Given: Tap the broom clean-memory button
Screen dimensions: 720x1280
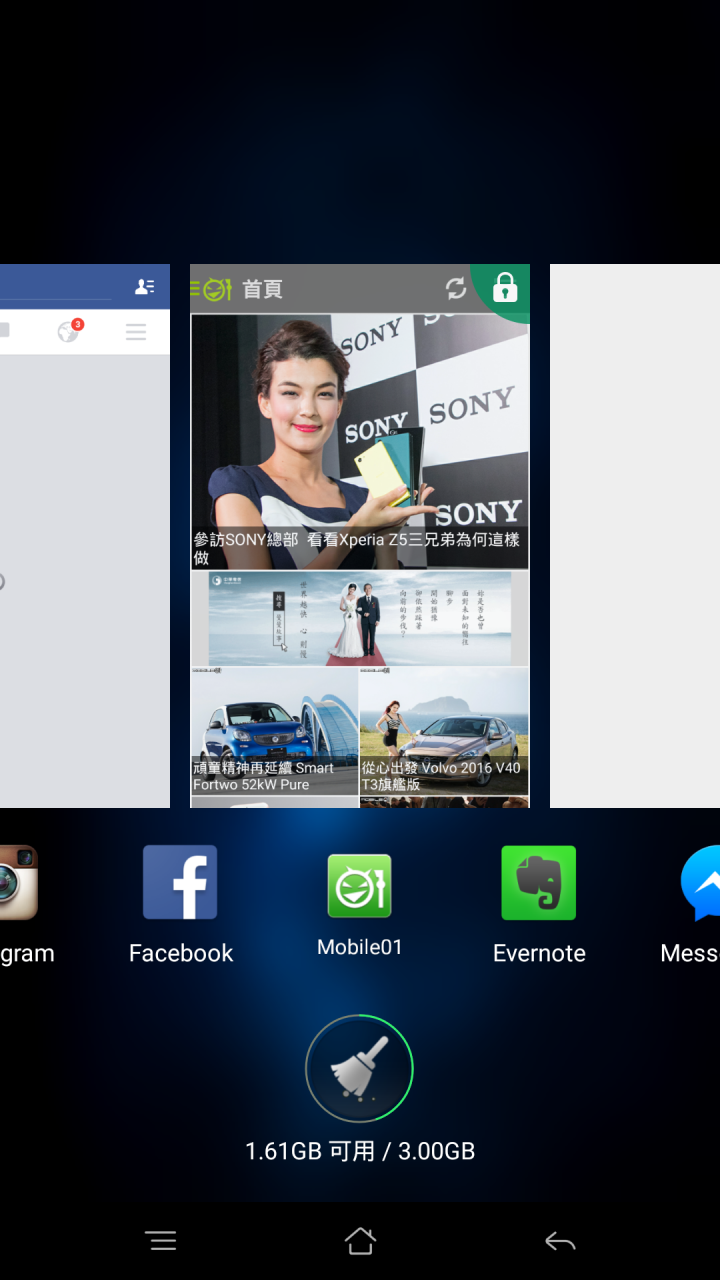Looking at the screenshot, I should coord(359,1068).
